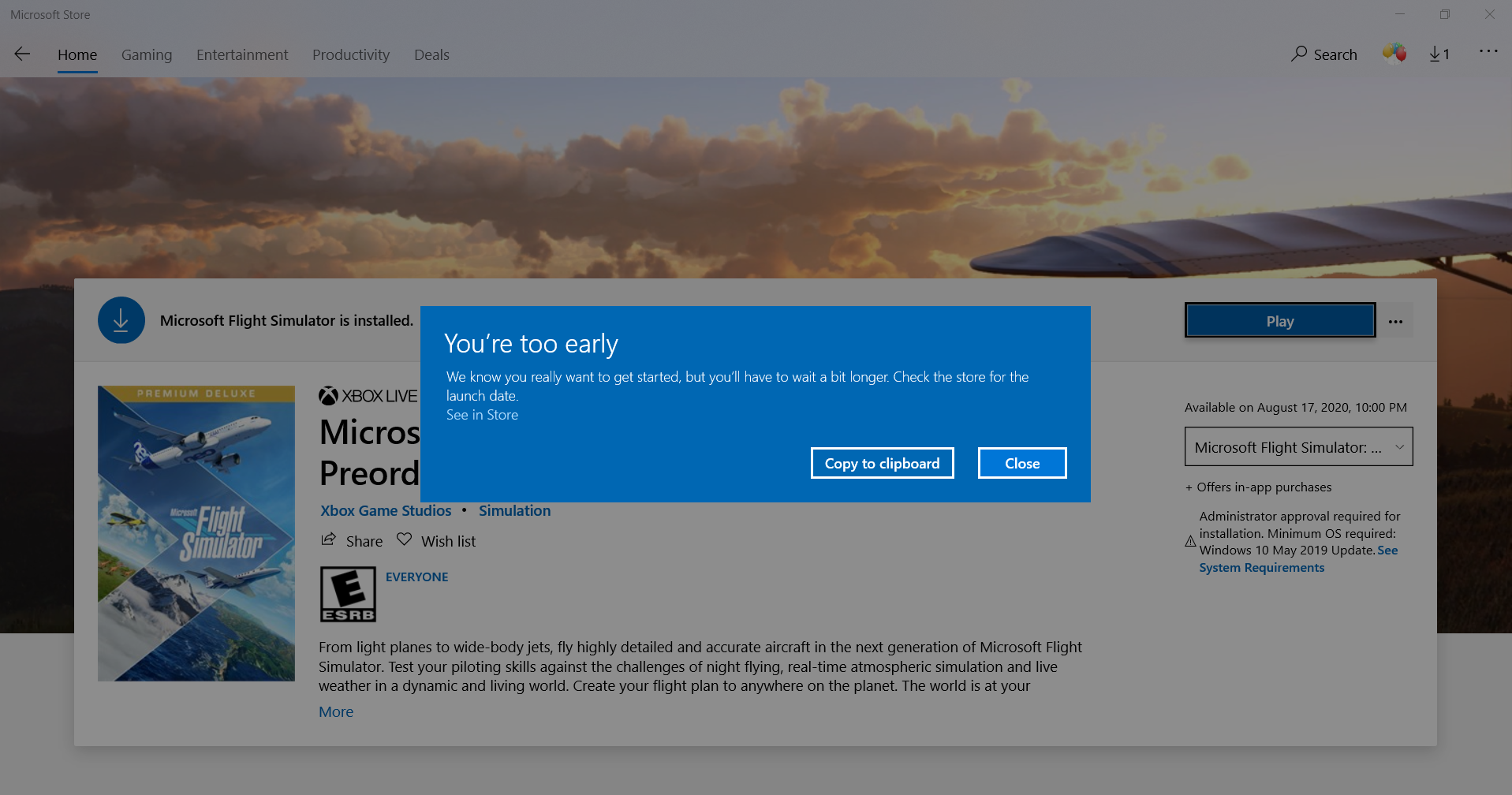Open the Simulation category link

tap(514, 510)
